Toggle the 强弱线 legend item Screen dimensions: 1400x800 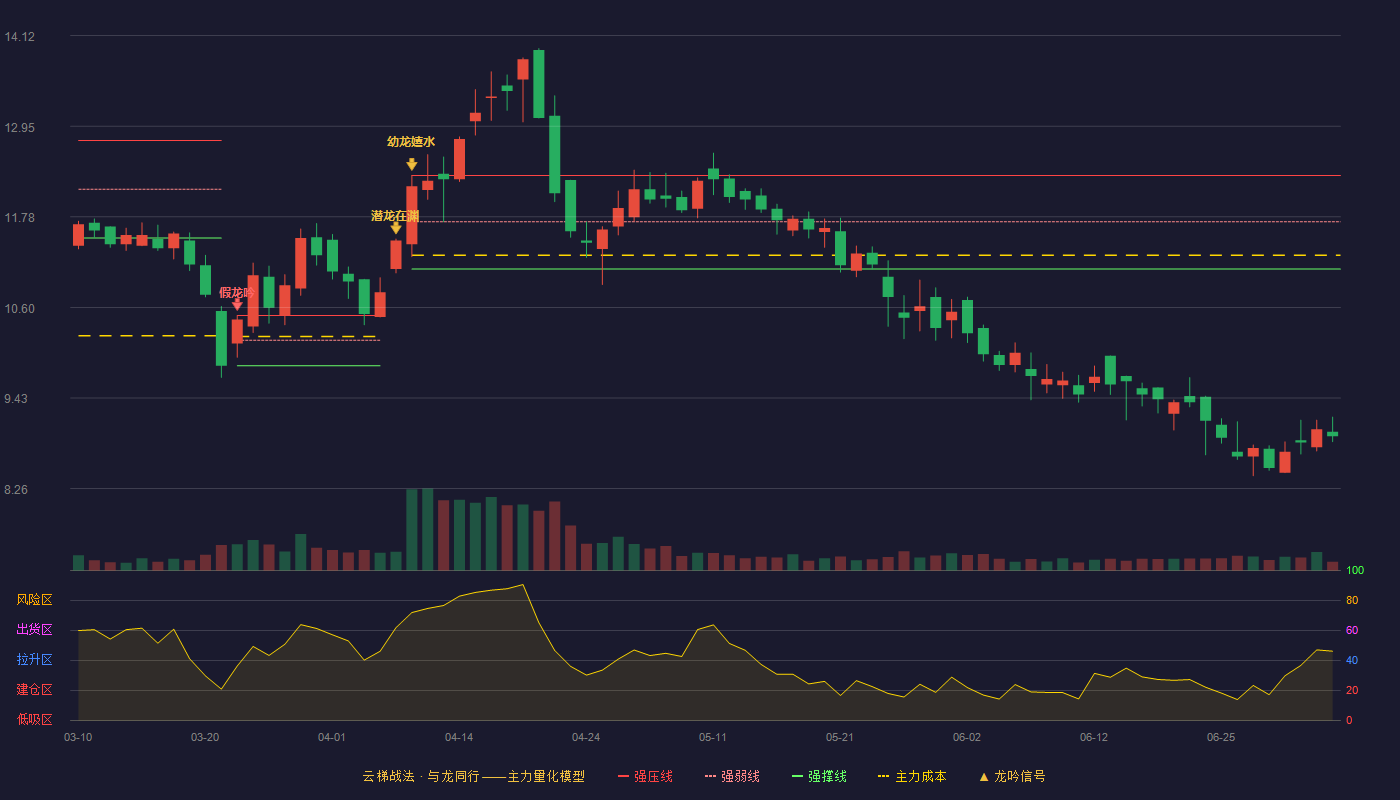[732, 776]
